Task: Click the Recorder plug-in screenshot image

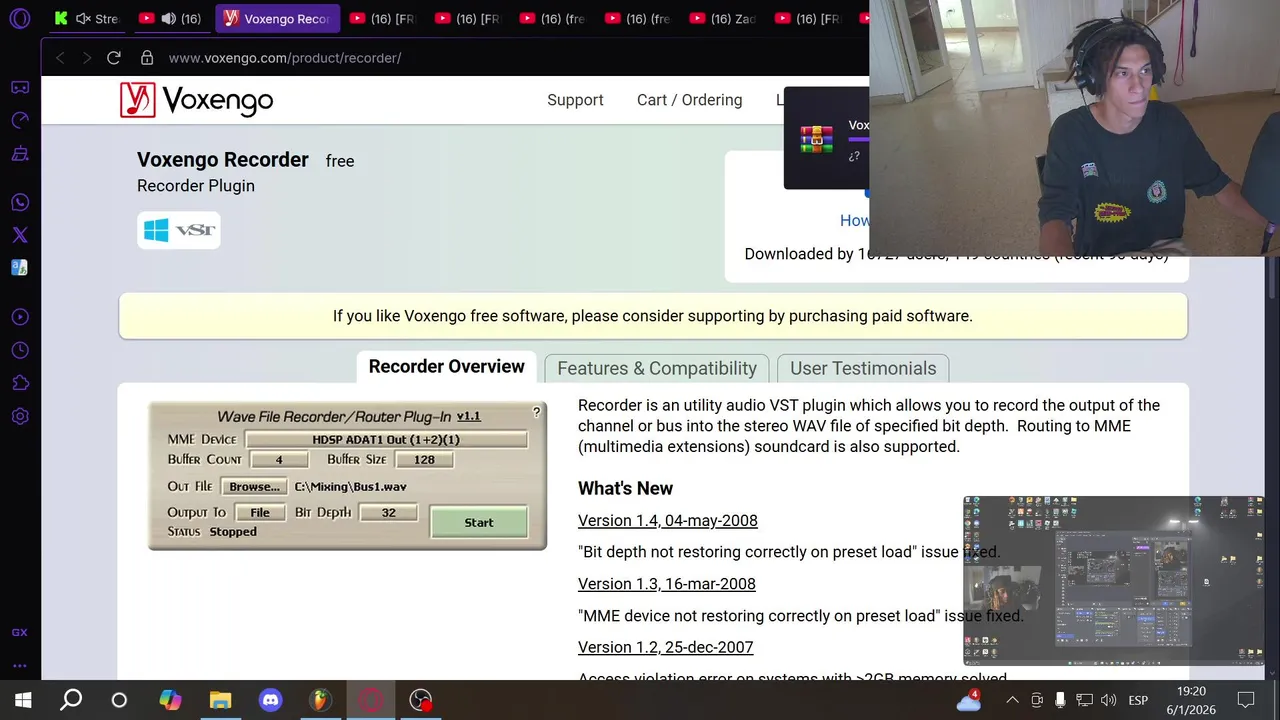Action: tap(347, 476)
